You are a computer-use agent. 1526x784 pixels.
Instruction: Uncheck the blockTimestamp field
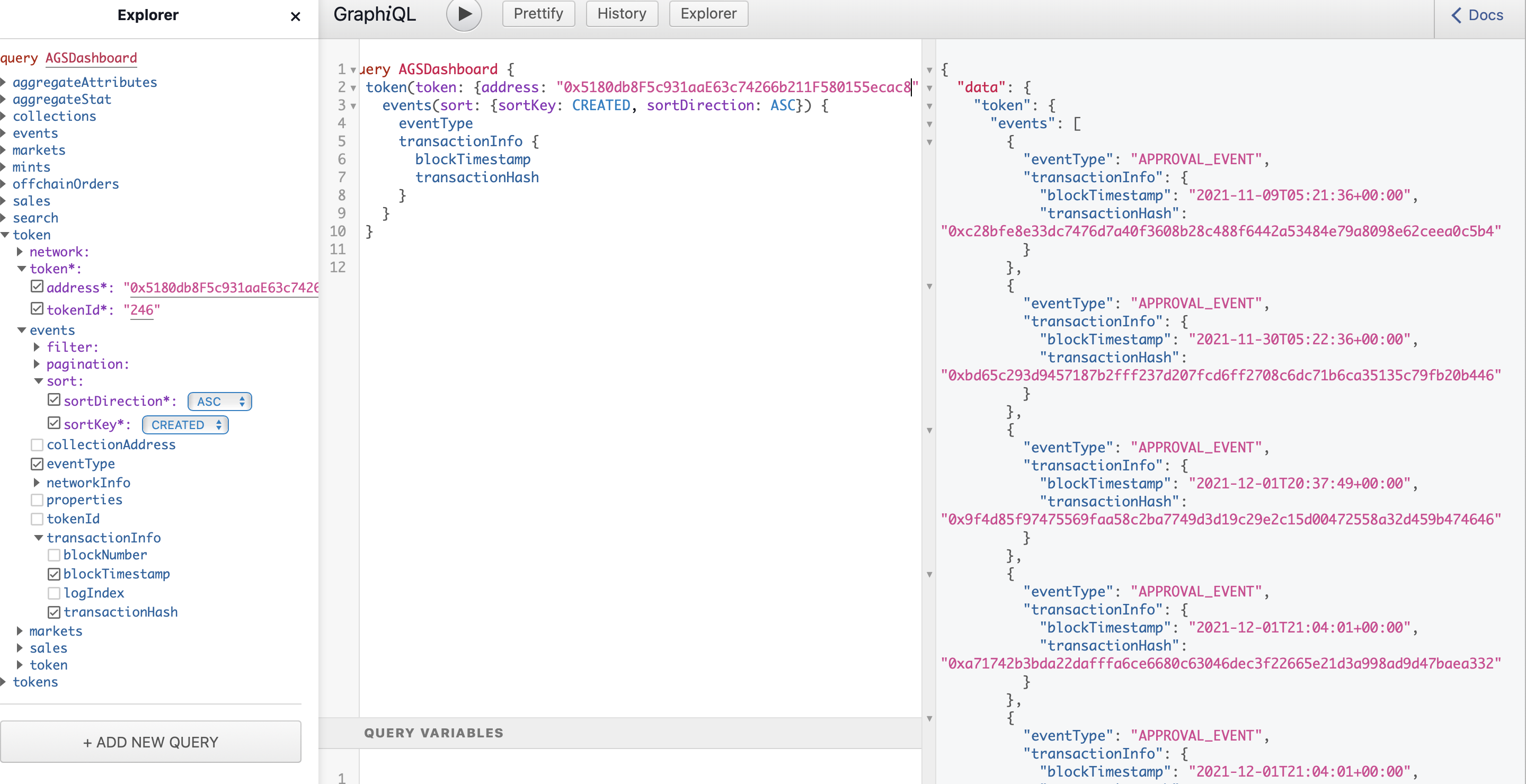click(54, 574)
